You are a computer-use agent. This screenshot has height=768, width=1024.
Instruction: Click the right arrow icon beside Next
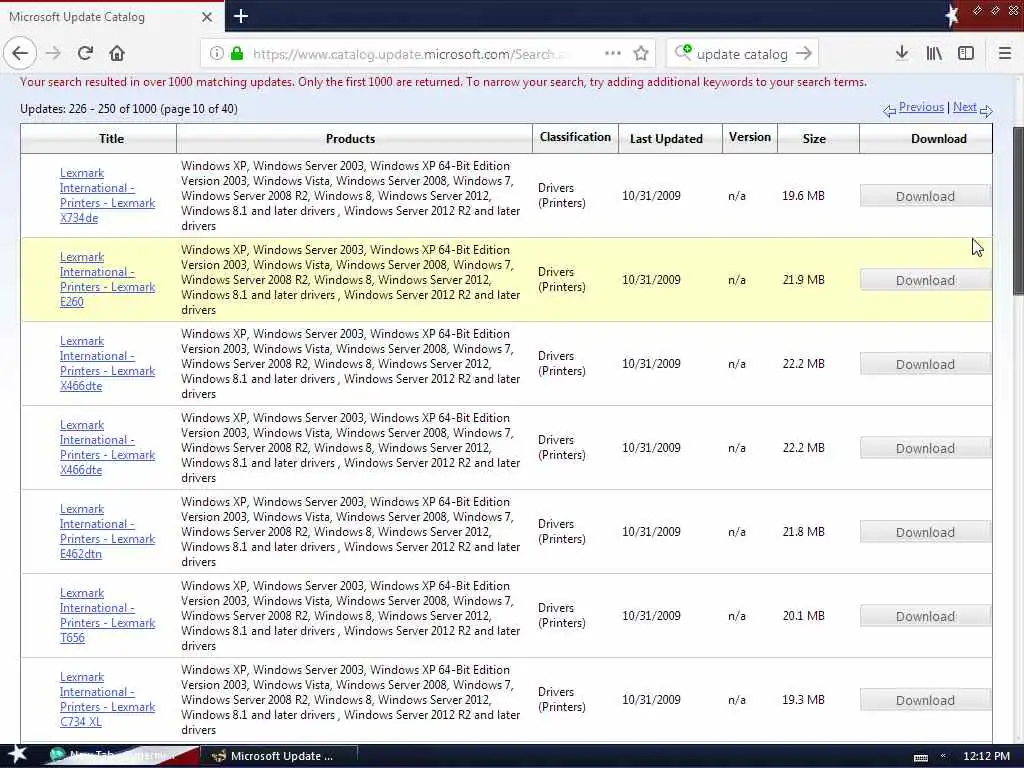click(986, 111)
